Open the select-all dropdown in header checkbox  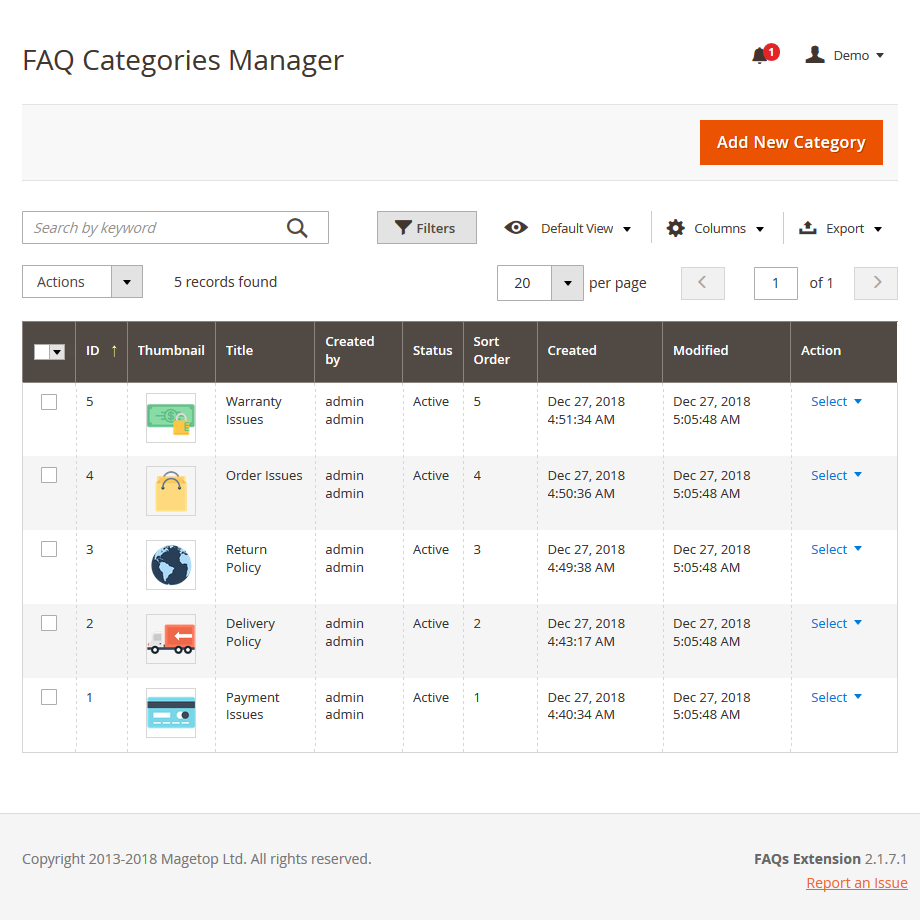pos(58,351)
